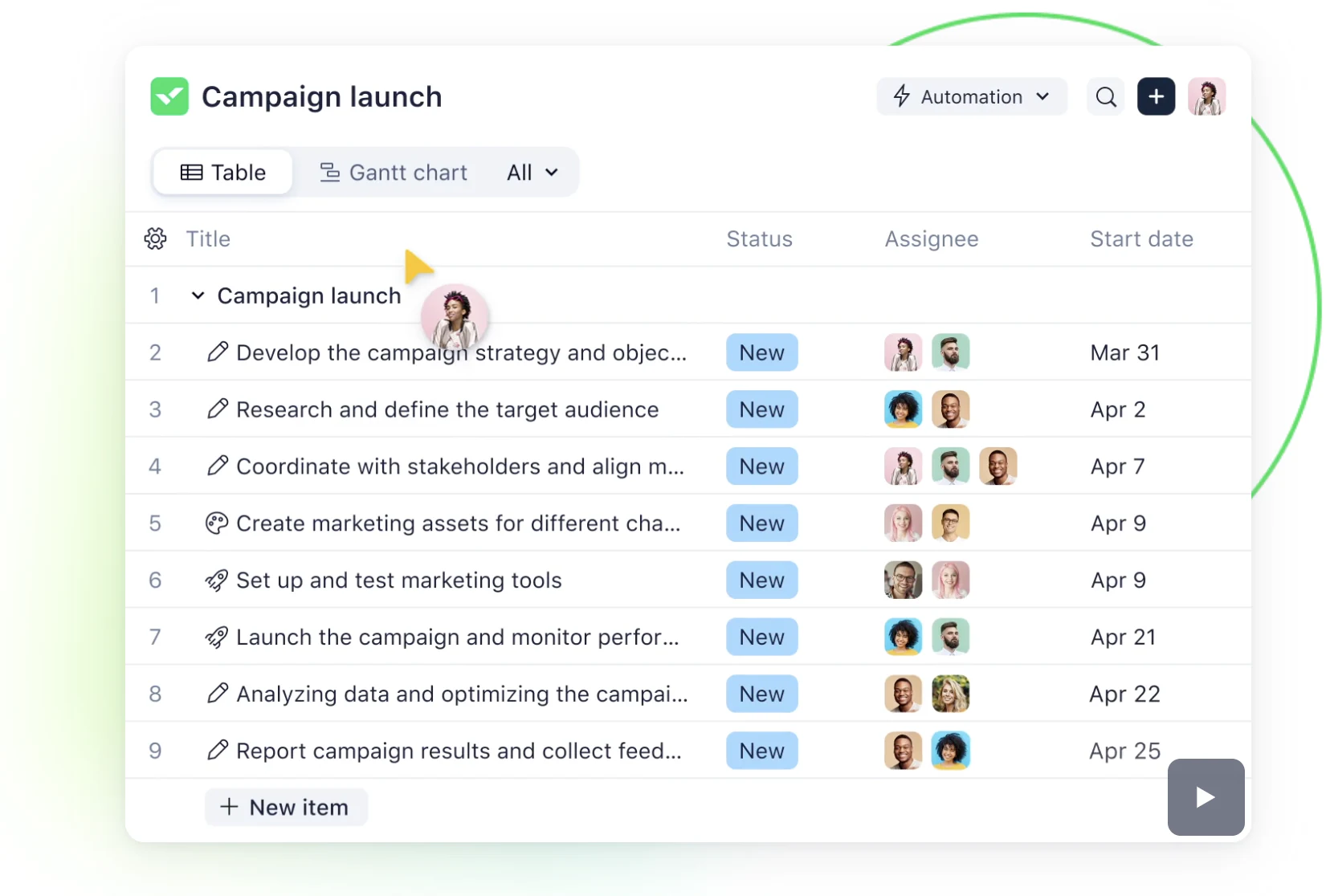Viewport: 1330px width, 896px height.
Task: Click pencil icon on Research and define row
Action: tap(217, 409)
